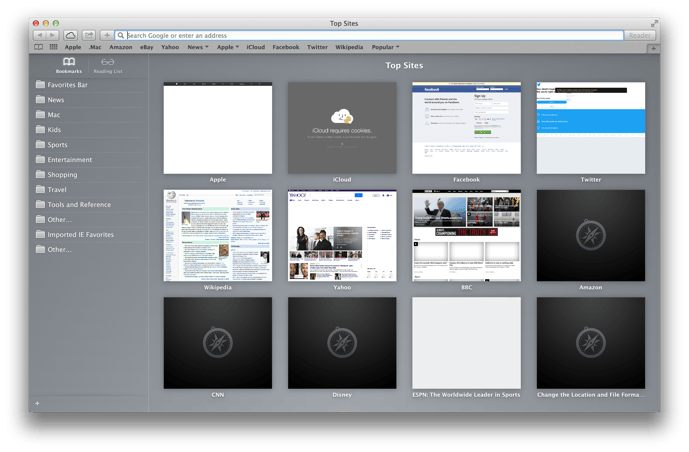The image size is (689, 452).
Task: Select the News folder in sidebar
Action: [89, 100]
